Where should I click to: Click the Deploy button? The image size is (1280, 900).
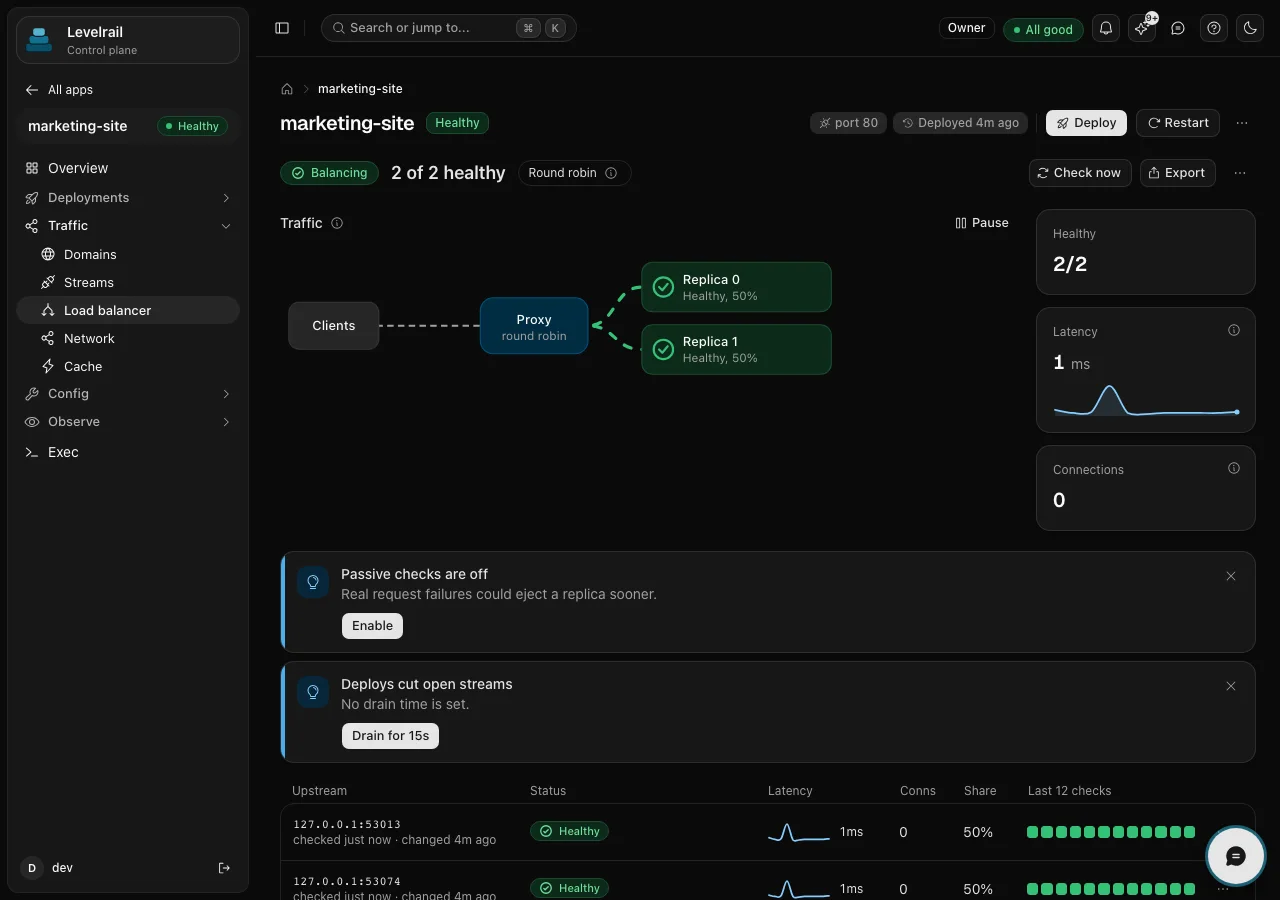(1086, 123)
